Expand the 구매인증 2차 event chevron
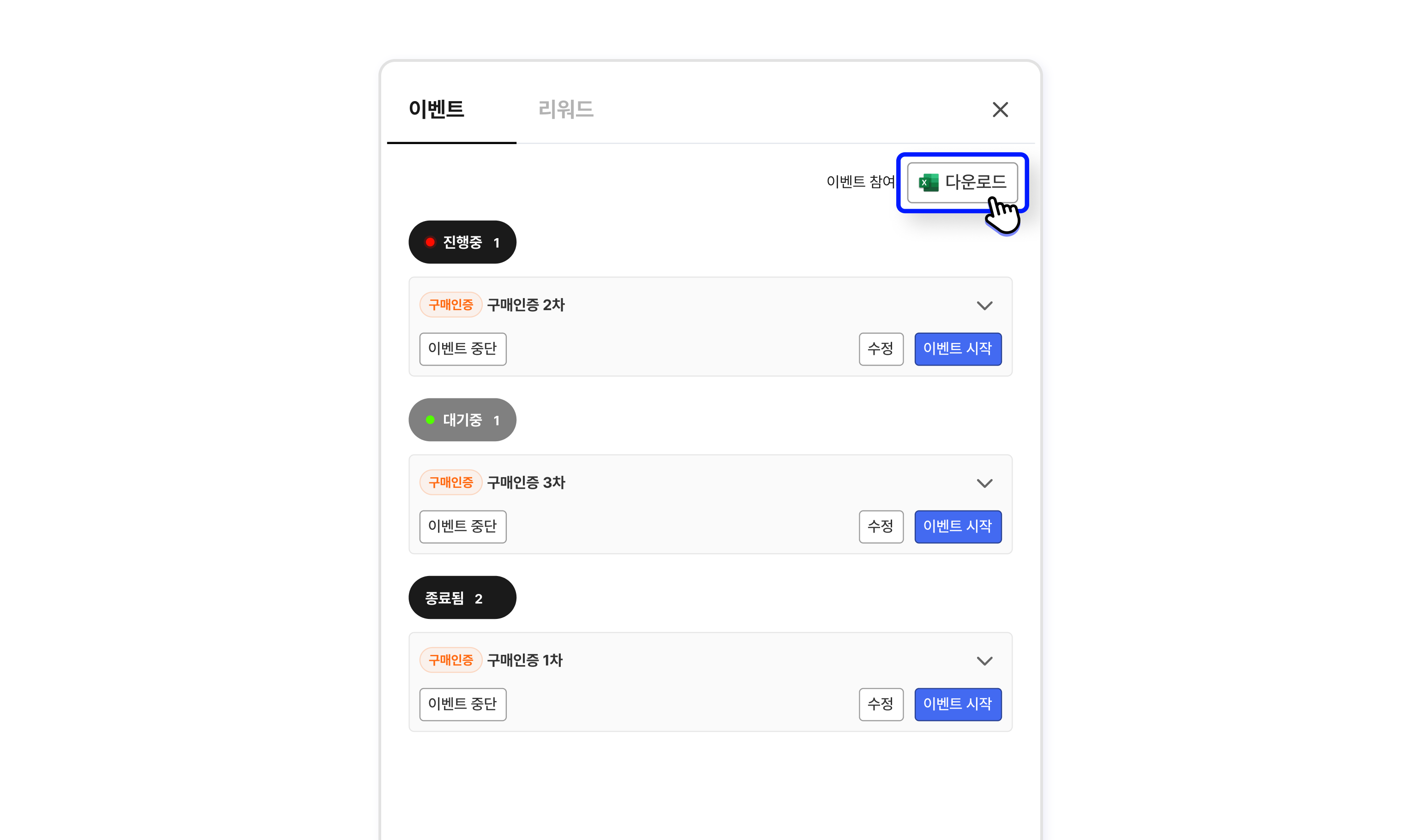 tap(984, 305)
